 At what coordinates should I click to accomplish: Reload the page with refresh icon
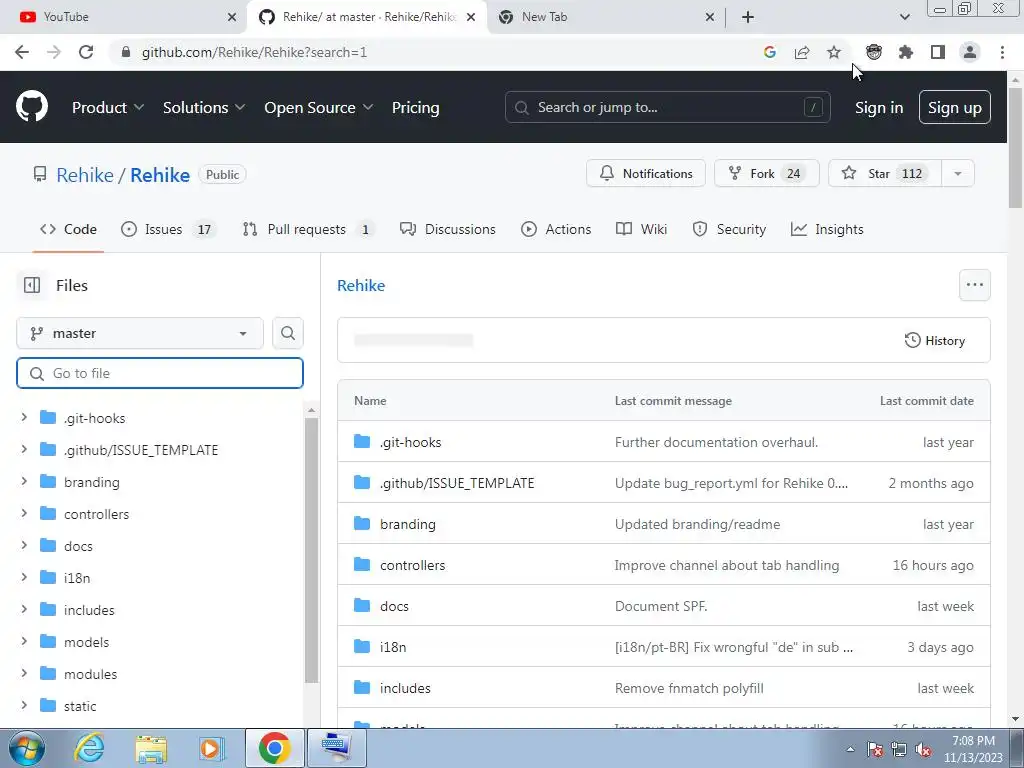pyautogui.click(x=86, y=52)
